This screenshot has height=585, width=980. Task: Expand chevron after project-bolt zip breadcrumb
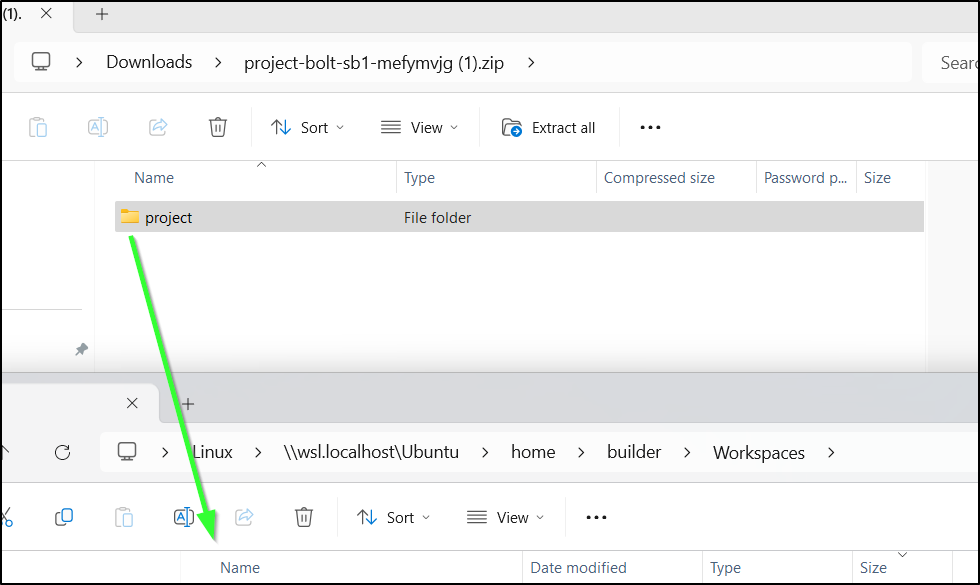point(531,62)
